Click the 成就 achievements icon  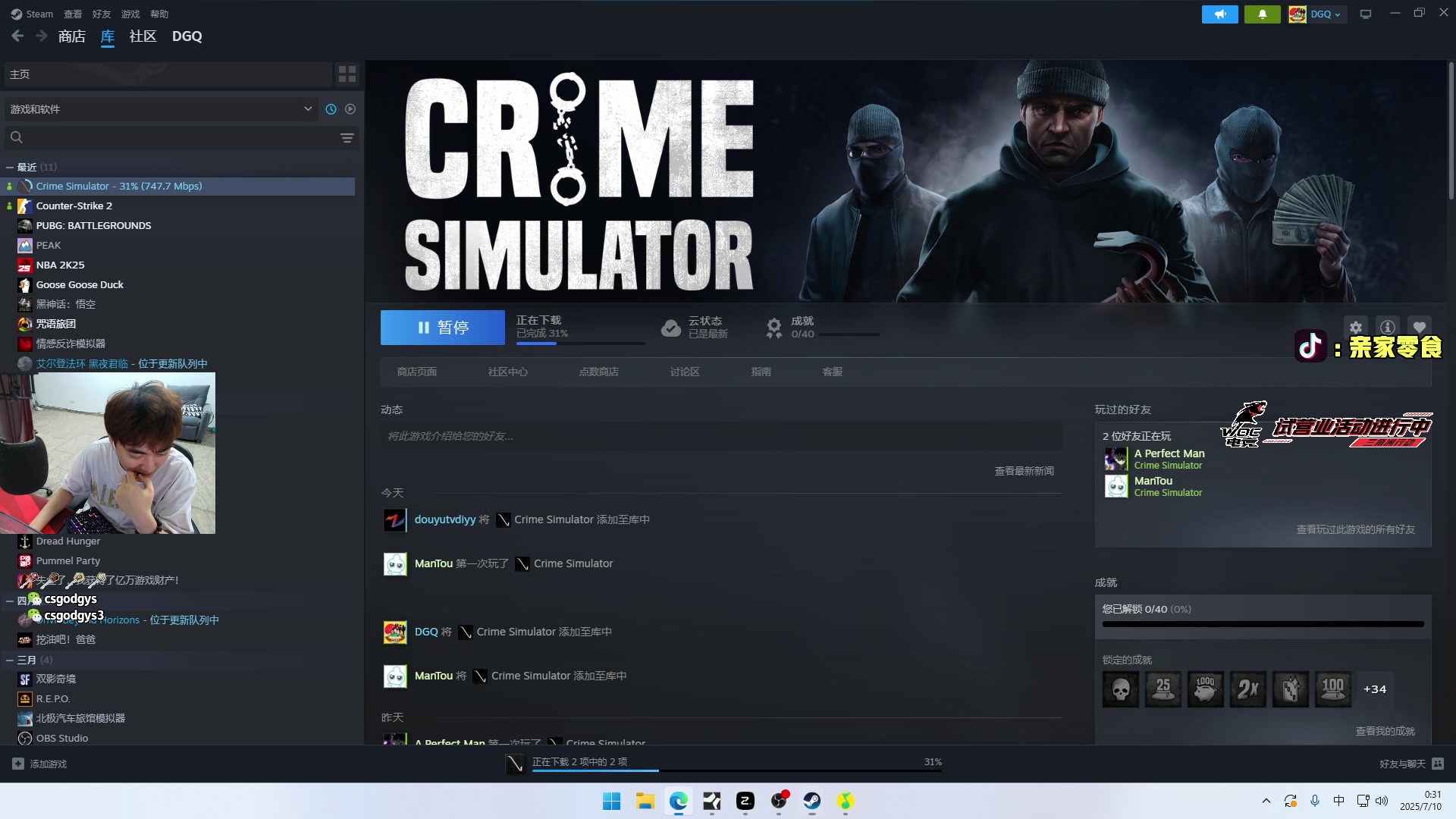click(773, 328)
